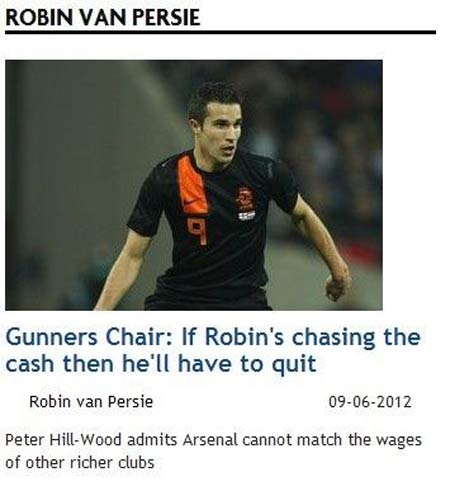Open the Robin van Persie tag link
The image size is (450, 491).
pos(91,402)
